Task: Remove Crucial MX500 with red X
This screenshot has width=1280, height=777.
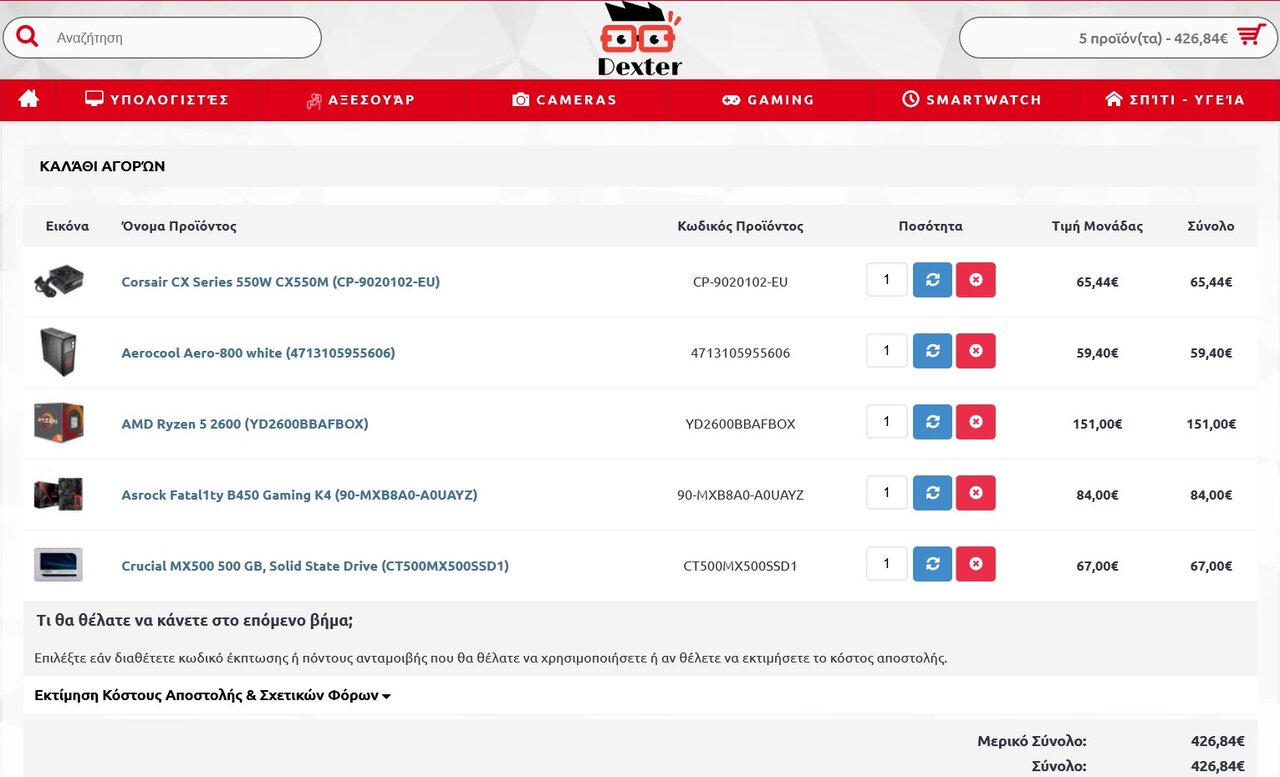Action: (x=976, y=564)
